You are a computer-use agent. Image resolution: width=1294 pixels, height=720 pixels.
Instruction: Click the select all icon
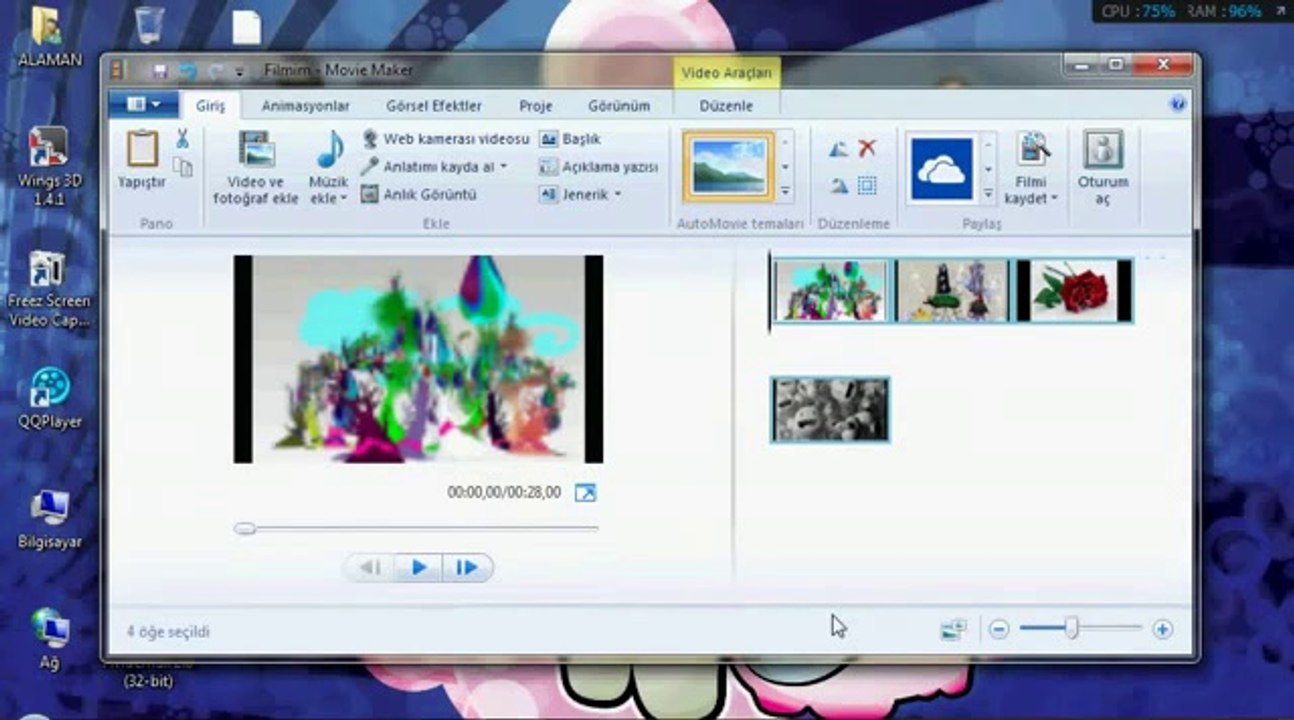[867, 185]
